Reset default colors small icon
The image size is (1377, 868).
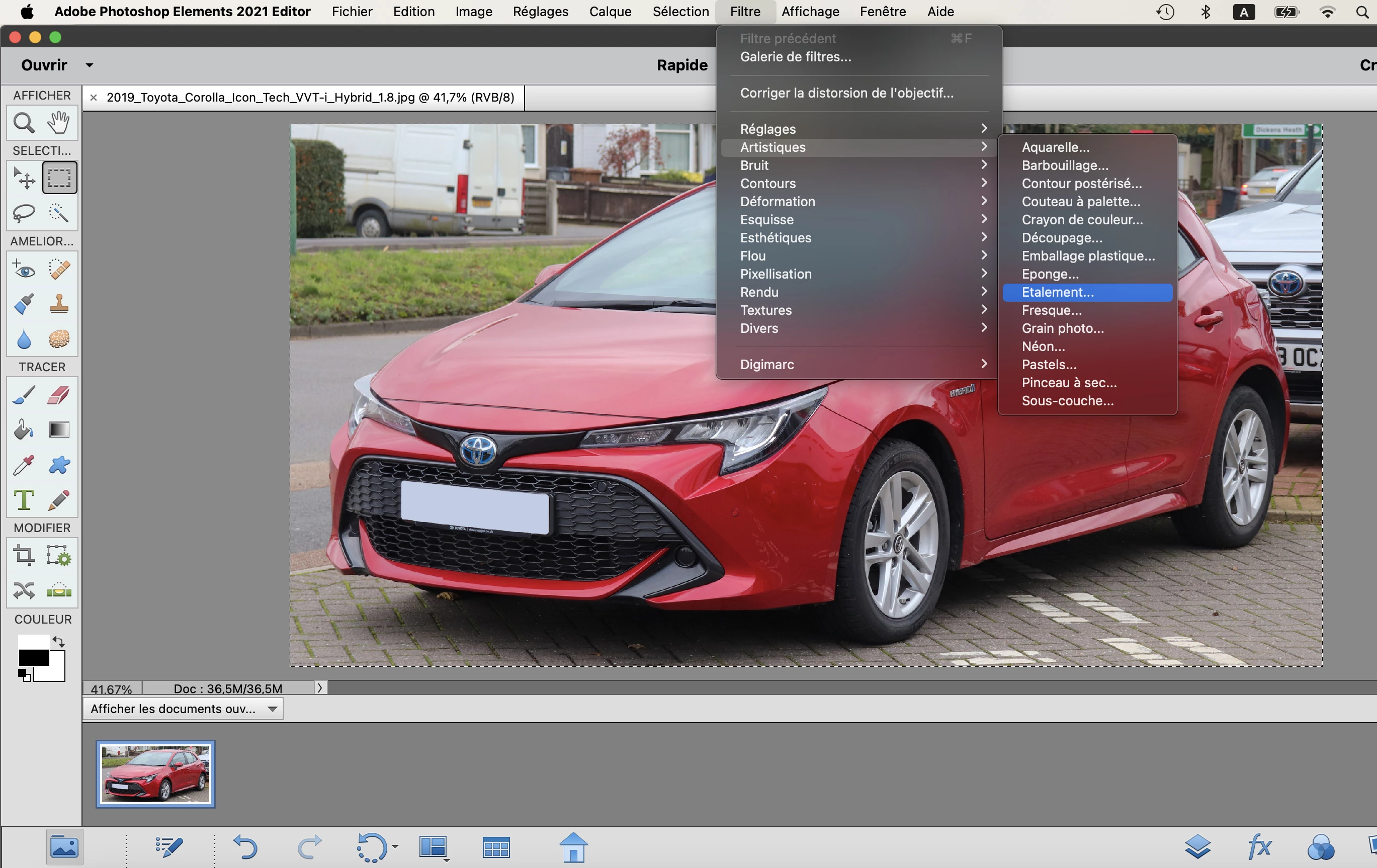24,676
